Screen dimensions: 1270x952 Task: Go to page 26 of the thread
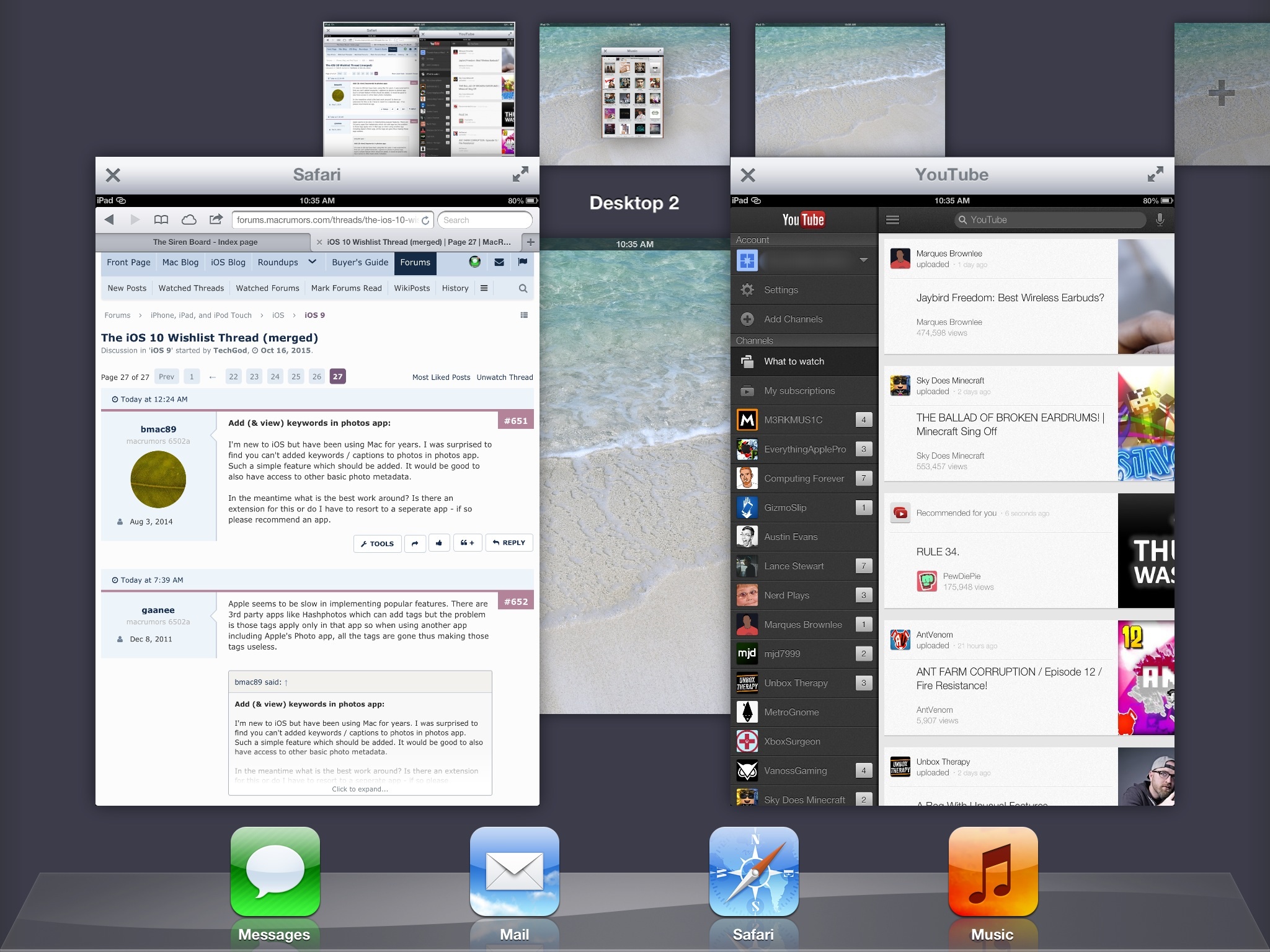(x=317, y=376)
